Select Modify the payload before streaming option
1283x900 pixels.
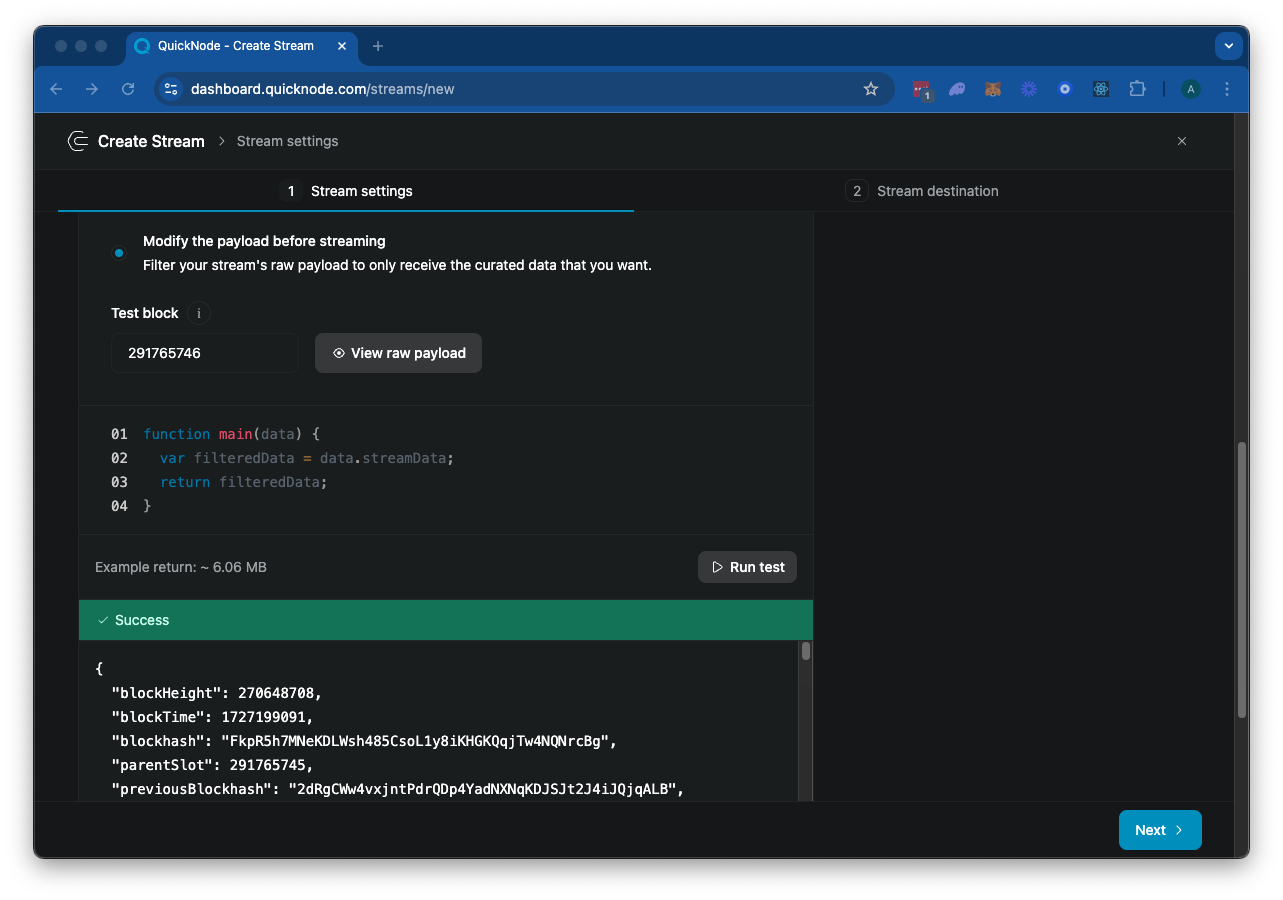point(119,253)
